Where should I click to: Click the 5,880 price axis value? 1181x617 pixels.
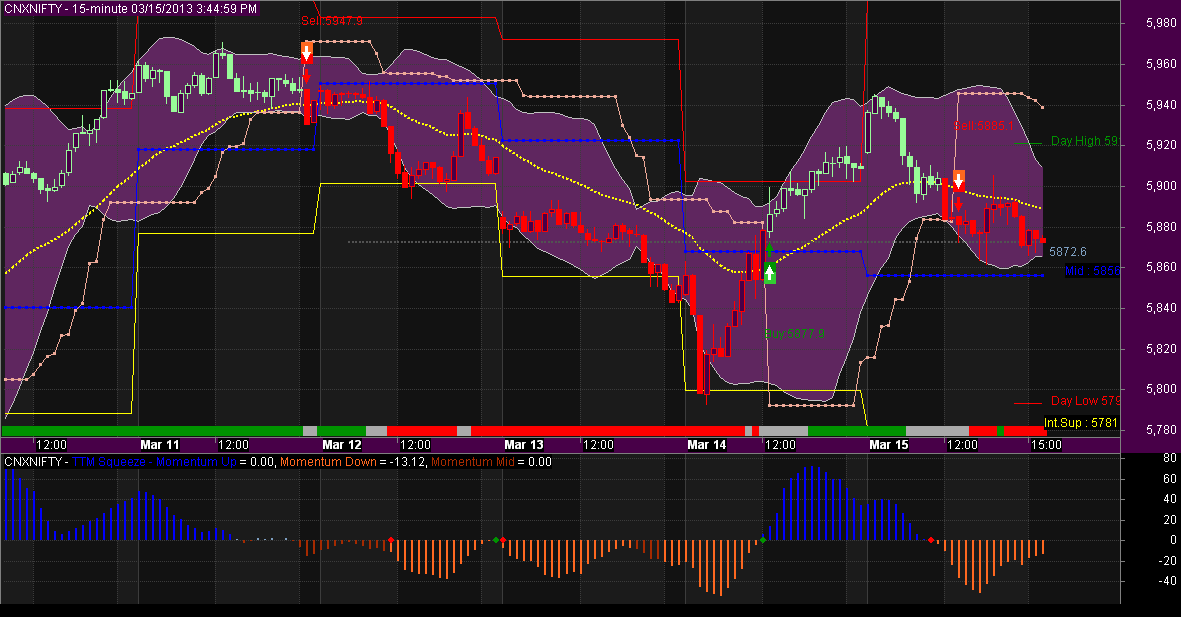1161,227
